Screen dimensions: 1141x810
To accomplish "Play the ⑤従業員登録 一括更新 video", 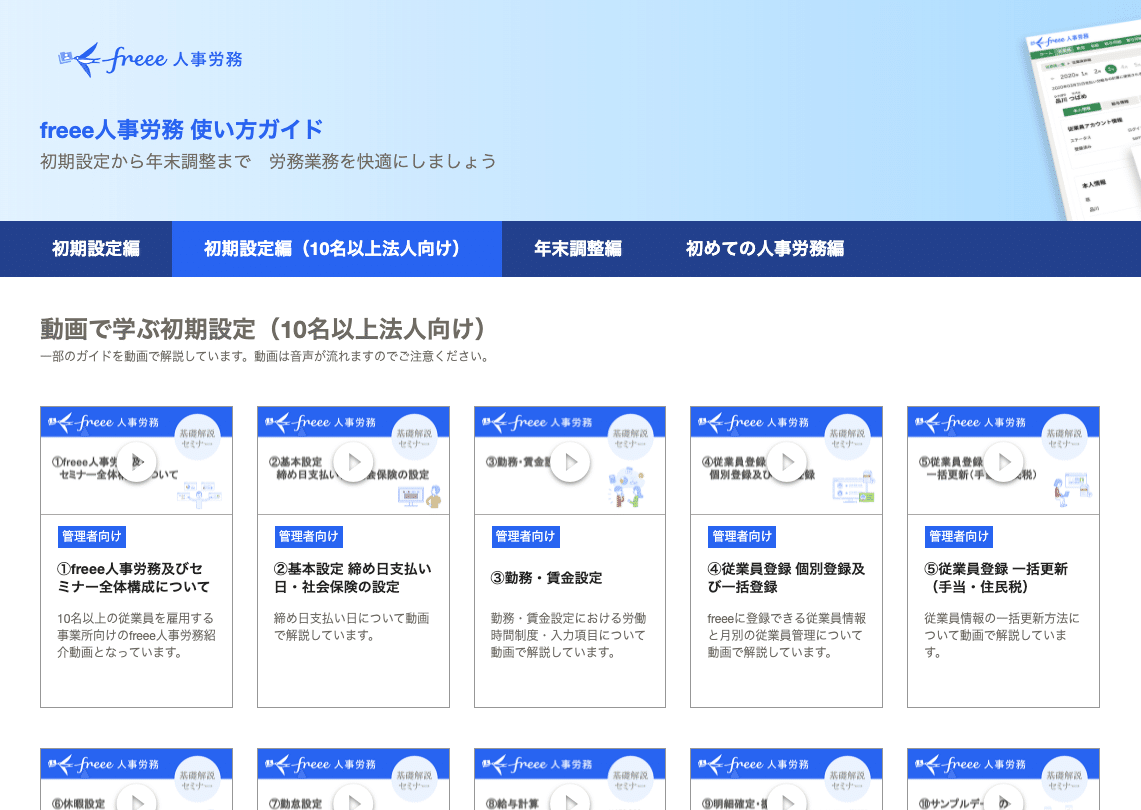I will click(1003, 462).
